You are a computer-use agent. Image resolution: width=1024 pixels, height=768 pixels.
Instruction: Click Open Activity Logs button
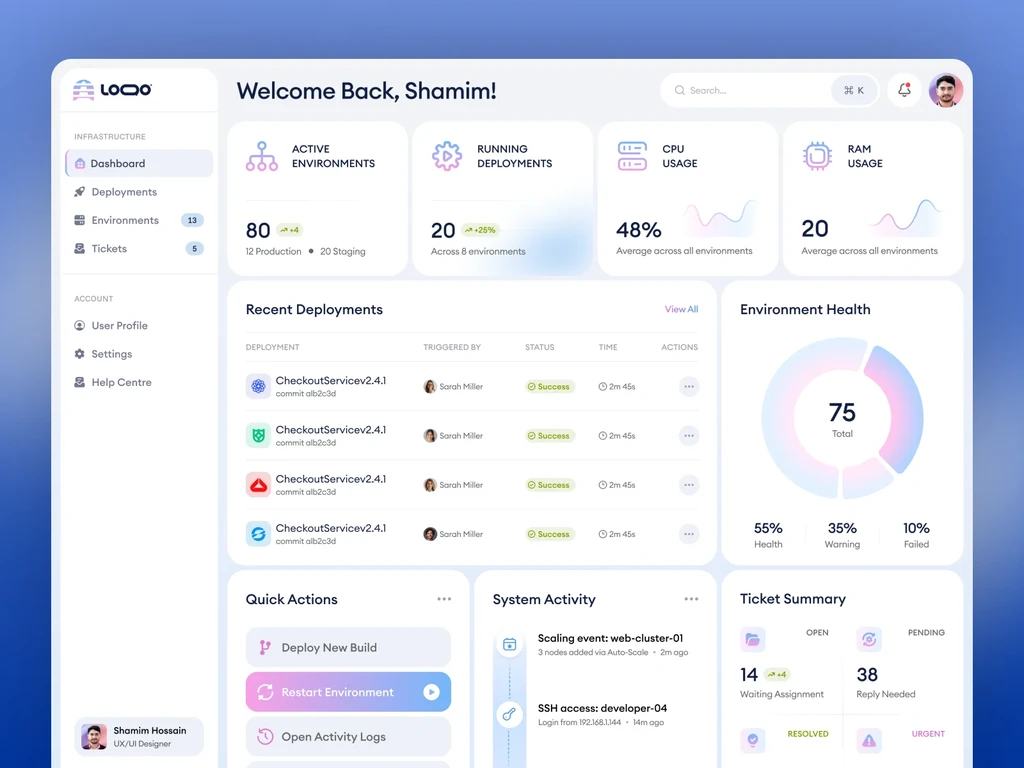coord(348,736)
